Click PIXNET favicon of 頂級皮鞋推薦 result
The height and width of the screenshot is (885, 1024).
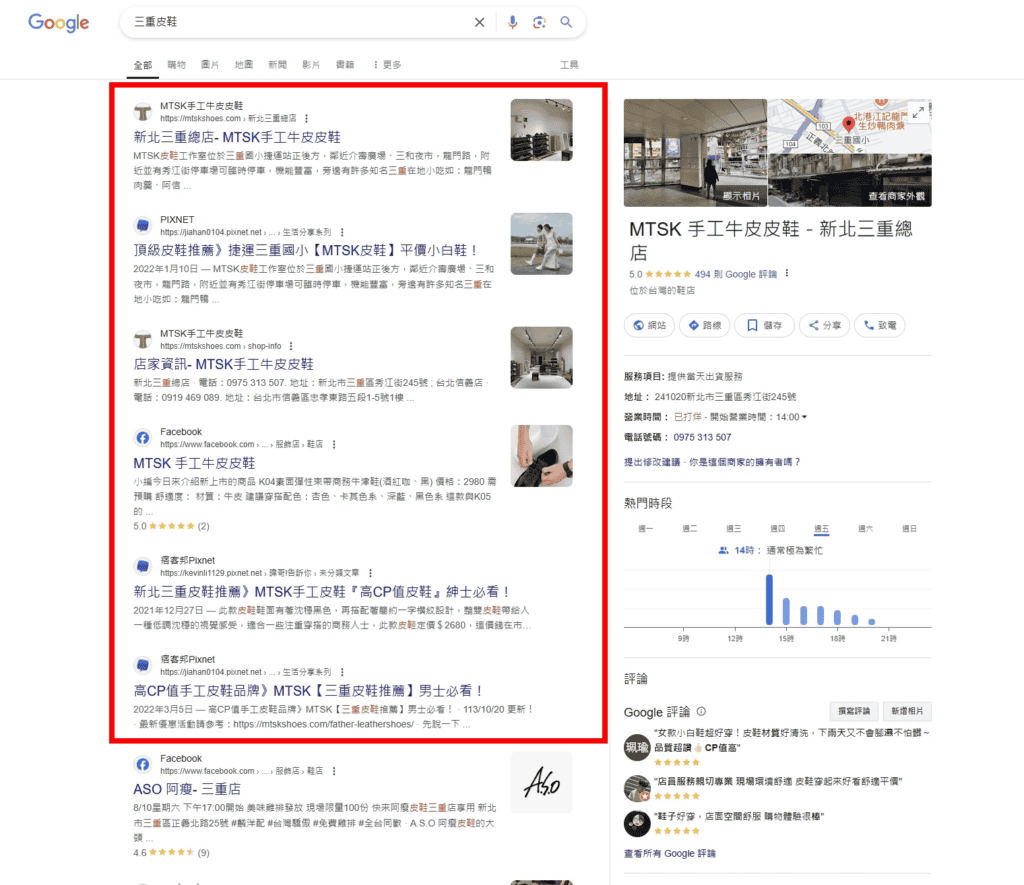(x=142, y=225)
